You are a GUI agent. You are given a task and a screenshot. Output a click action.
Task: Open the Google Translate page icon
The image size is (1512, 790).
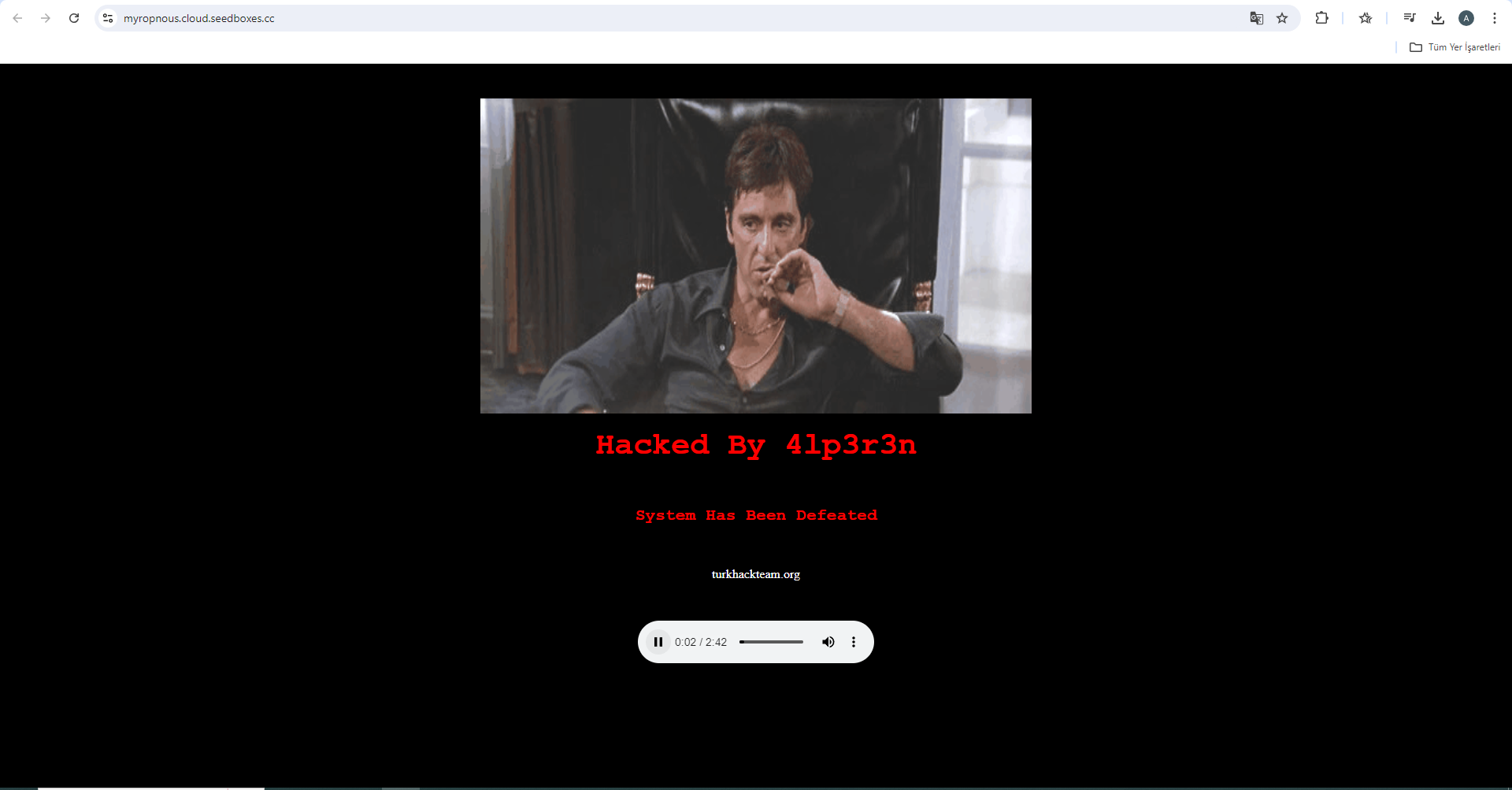[x=1257, y=18]
